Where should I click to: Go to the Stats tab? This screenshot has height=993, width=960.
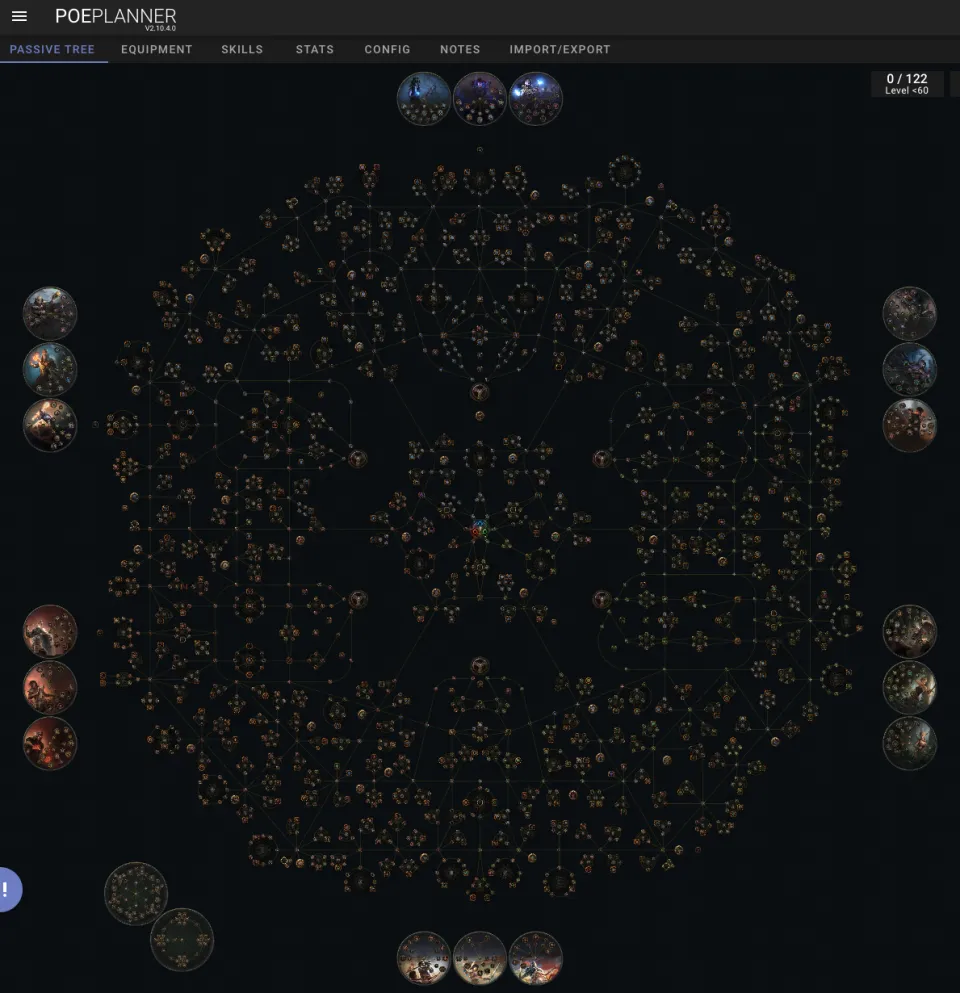click(x=314, y=49)
